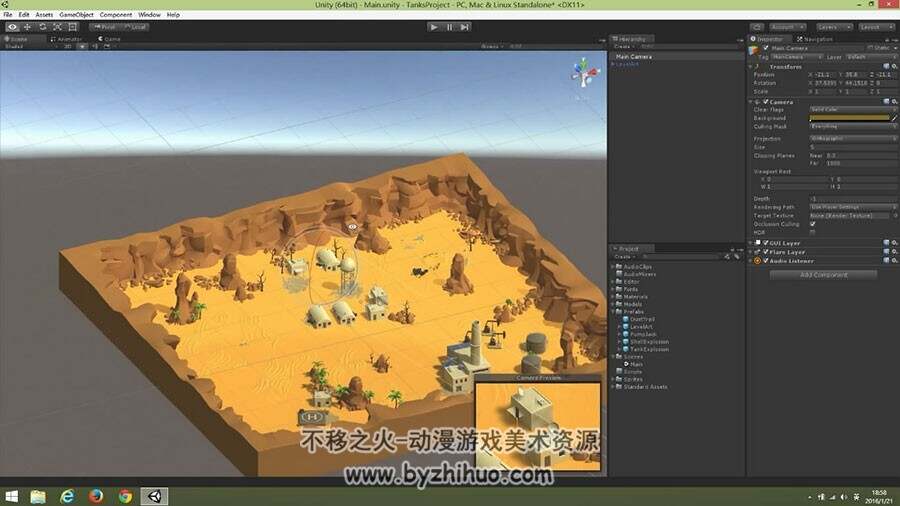900x506 pixels.
Task: Select the Rotate tool
Action: coord(42,27)
